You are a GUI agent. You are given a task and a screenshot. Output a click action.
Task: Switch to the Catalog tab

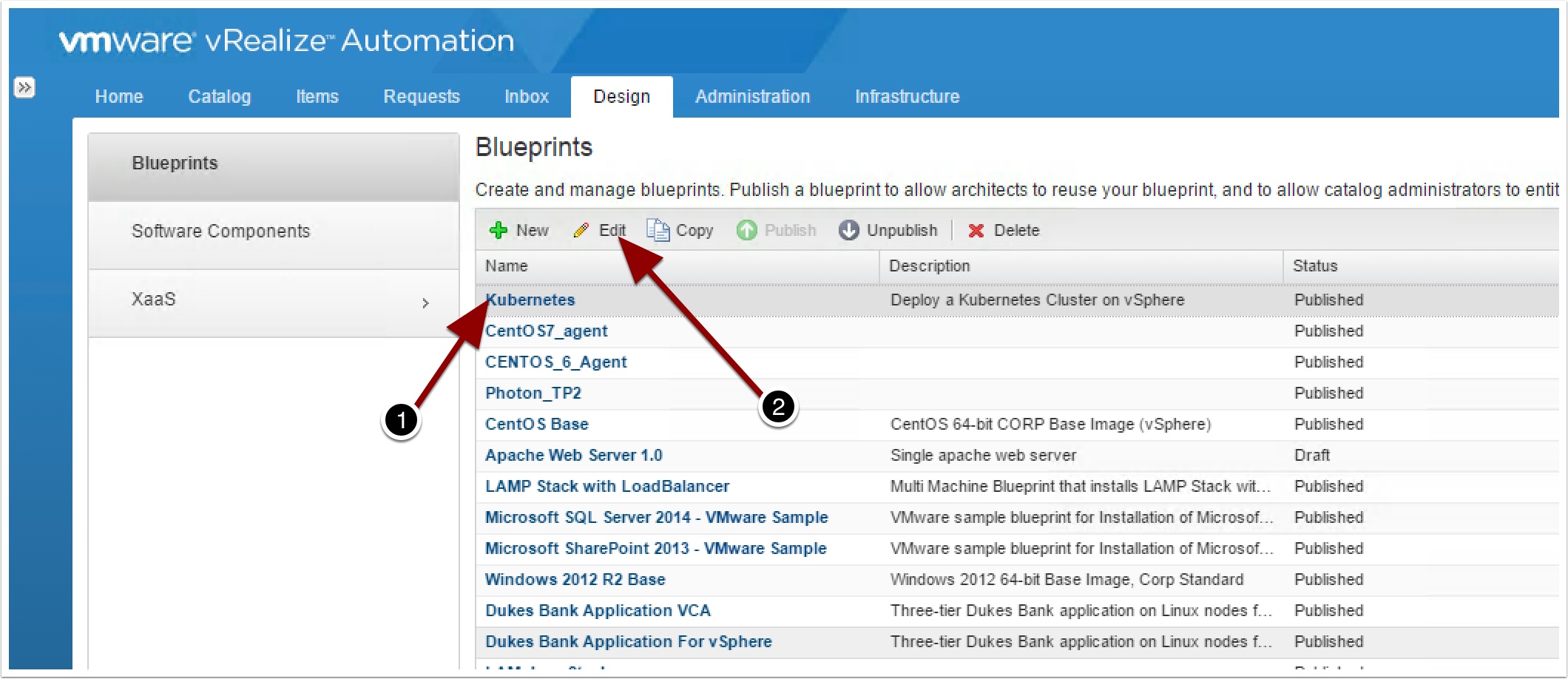click(x=220, y=97)
